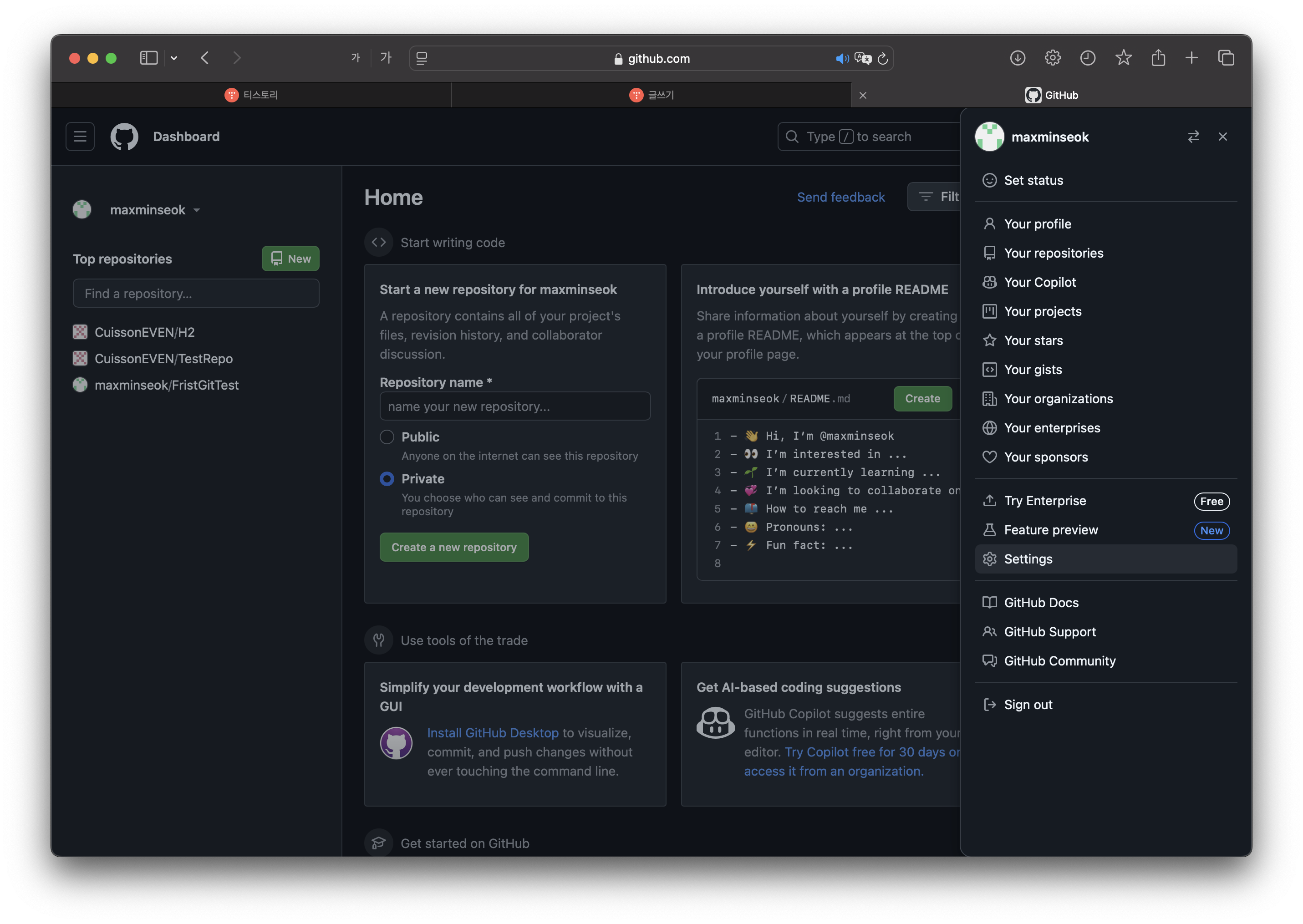Click the account switcher arrows icon

point(1193,137)
